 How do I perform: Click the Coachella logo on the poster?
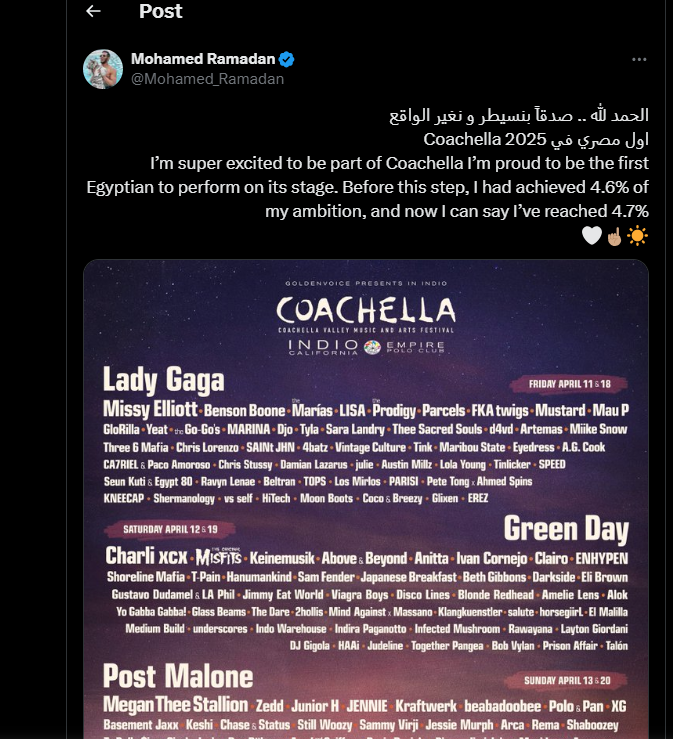(x=365, y=309)
